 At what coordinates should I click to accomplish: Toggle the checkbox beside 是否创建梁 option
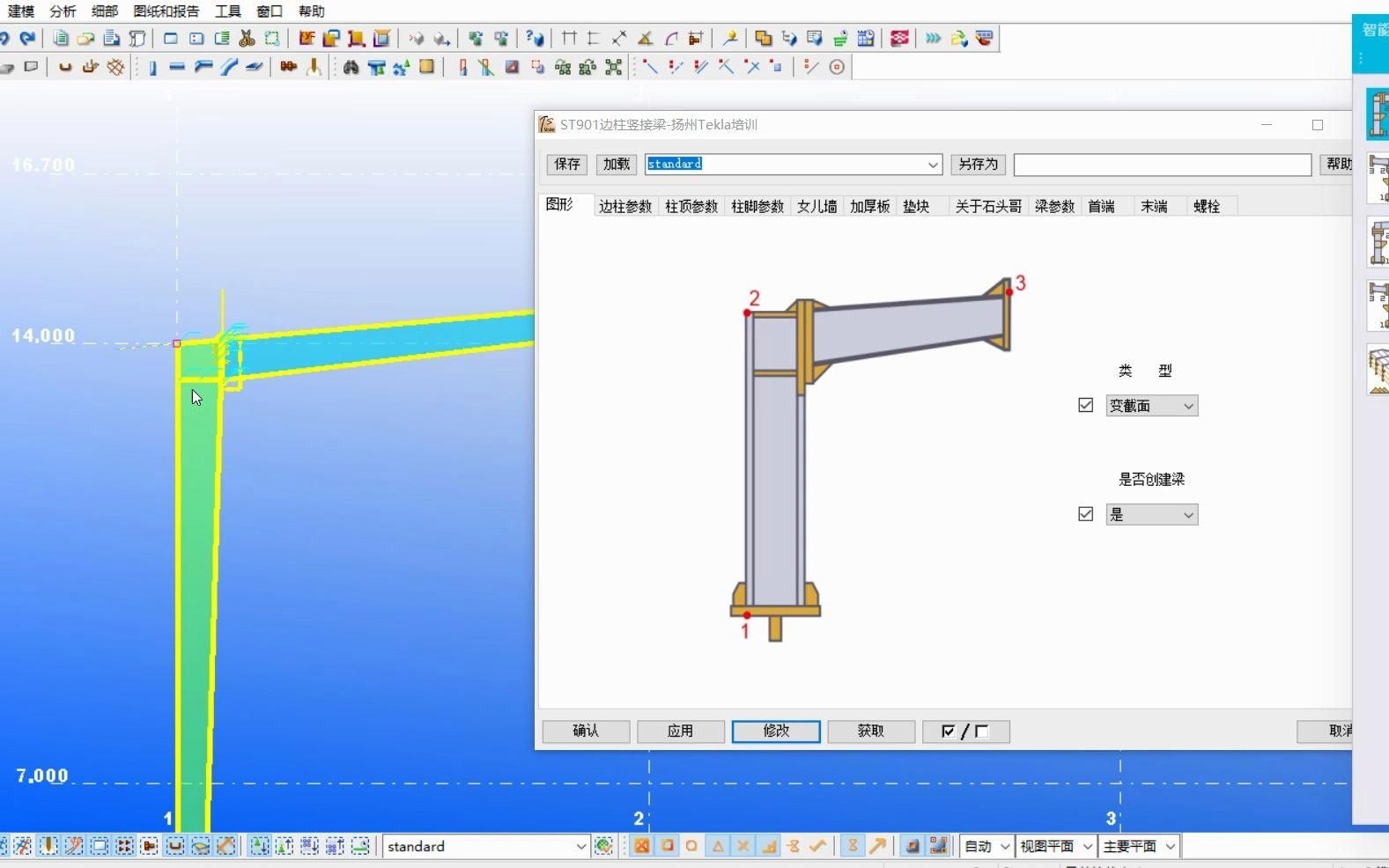point(1085,514)
